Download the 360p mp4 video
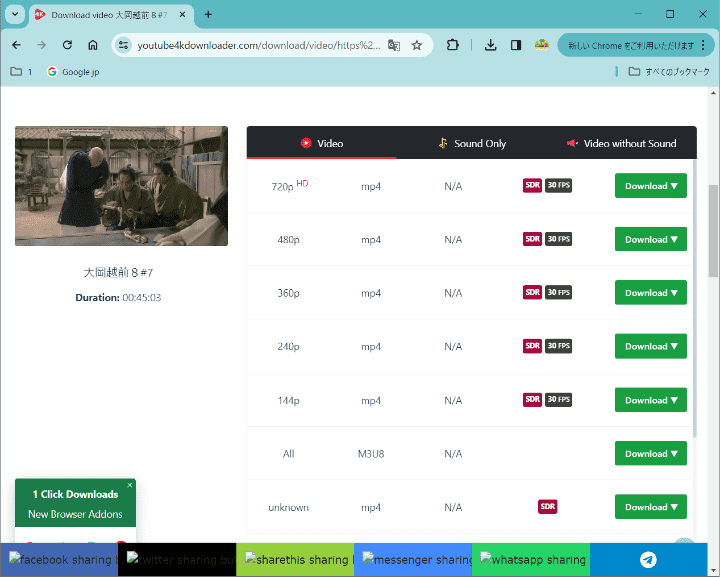Screen dimensions: 720x577 click(x=650, y=293)
